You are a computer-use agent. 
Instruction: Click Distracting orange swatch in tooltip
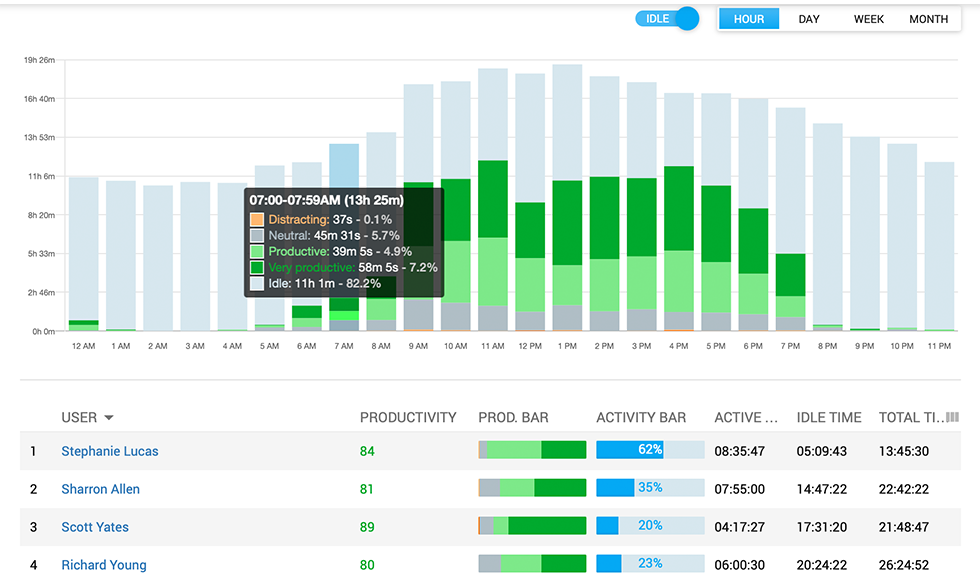(257, 219)
